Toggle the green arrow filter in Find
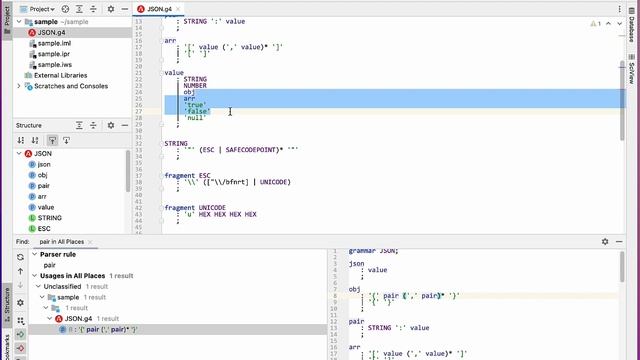The width and height of the screenshot is (640, 360). click(20, 334)
